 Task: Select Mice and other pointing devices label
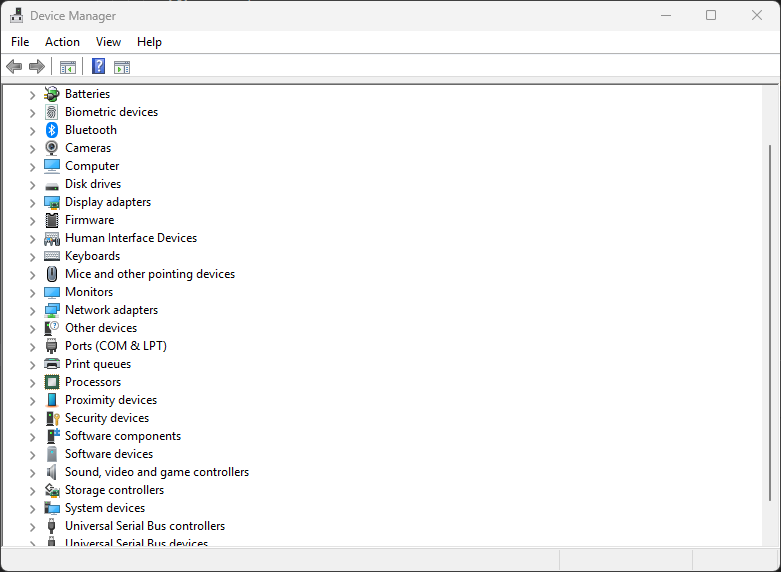[150, 274]
